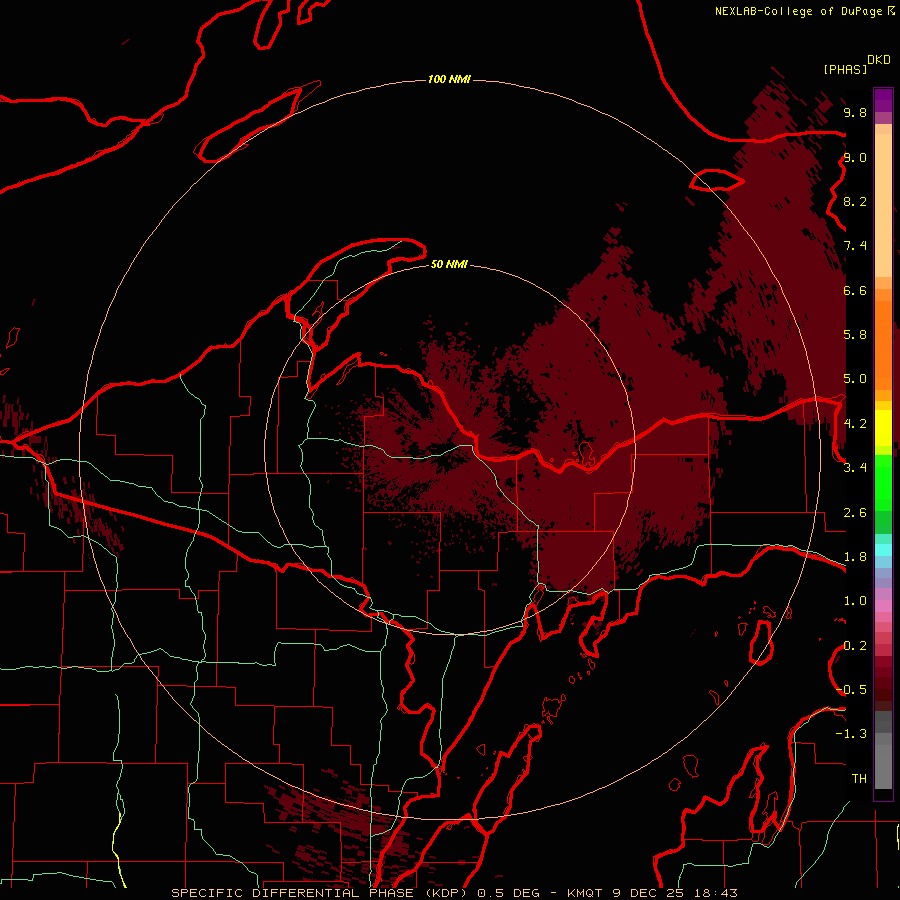Click the 9.0 value on the scale
900x900 pixels.
click(855, 157)
